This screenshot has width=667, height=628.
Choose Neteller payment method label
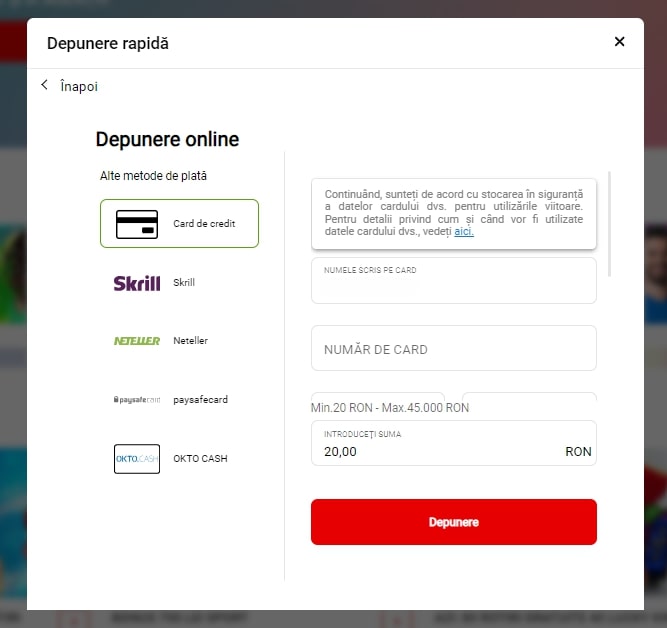point(191,341)
